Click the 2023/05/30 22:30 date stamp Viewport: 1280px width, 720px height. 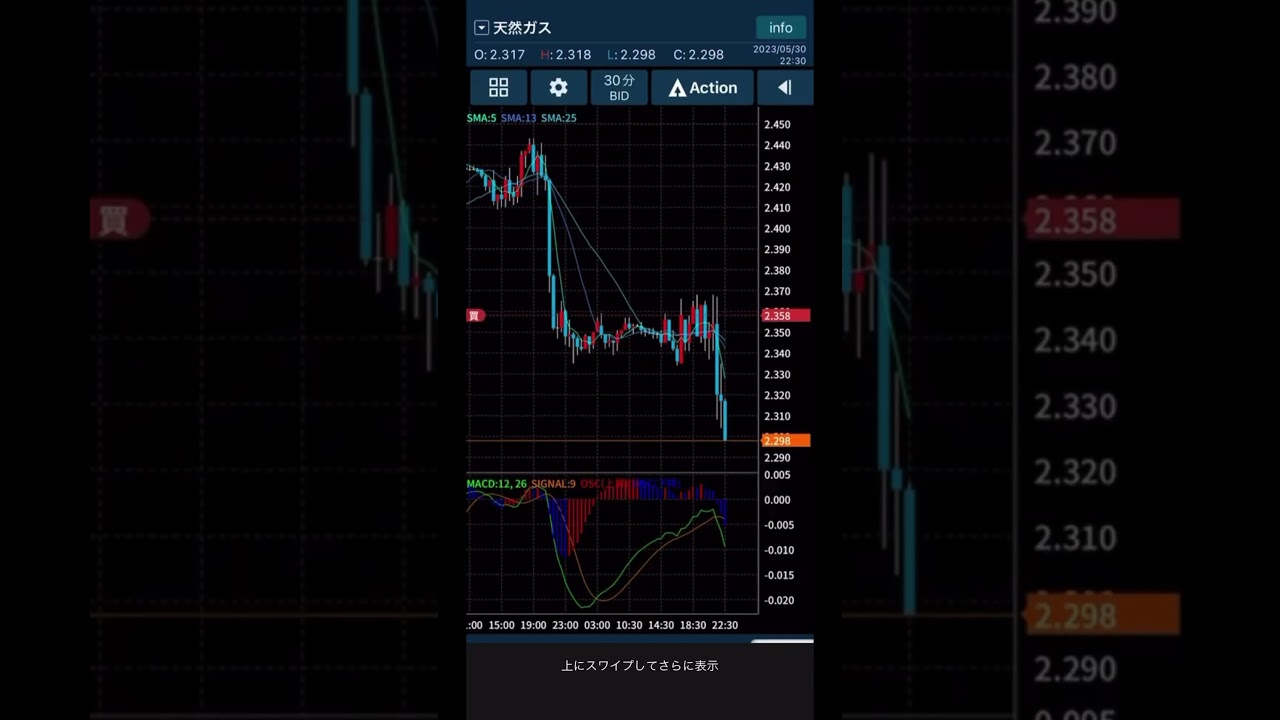(x=779, y=54)
